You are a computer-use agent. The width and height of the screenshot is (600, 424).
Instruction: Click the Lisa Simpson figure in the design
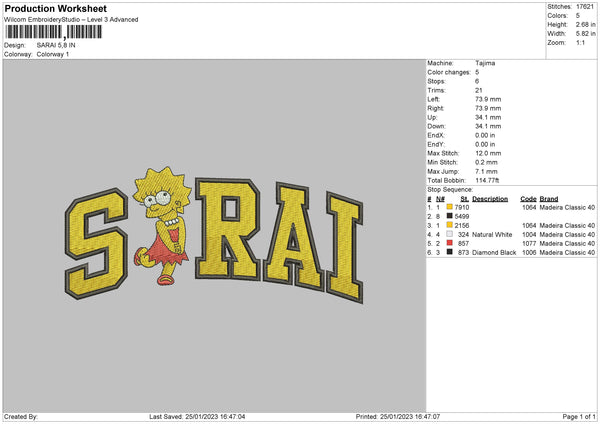click(162, 226)
